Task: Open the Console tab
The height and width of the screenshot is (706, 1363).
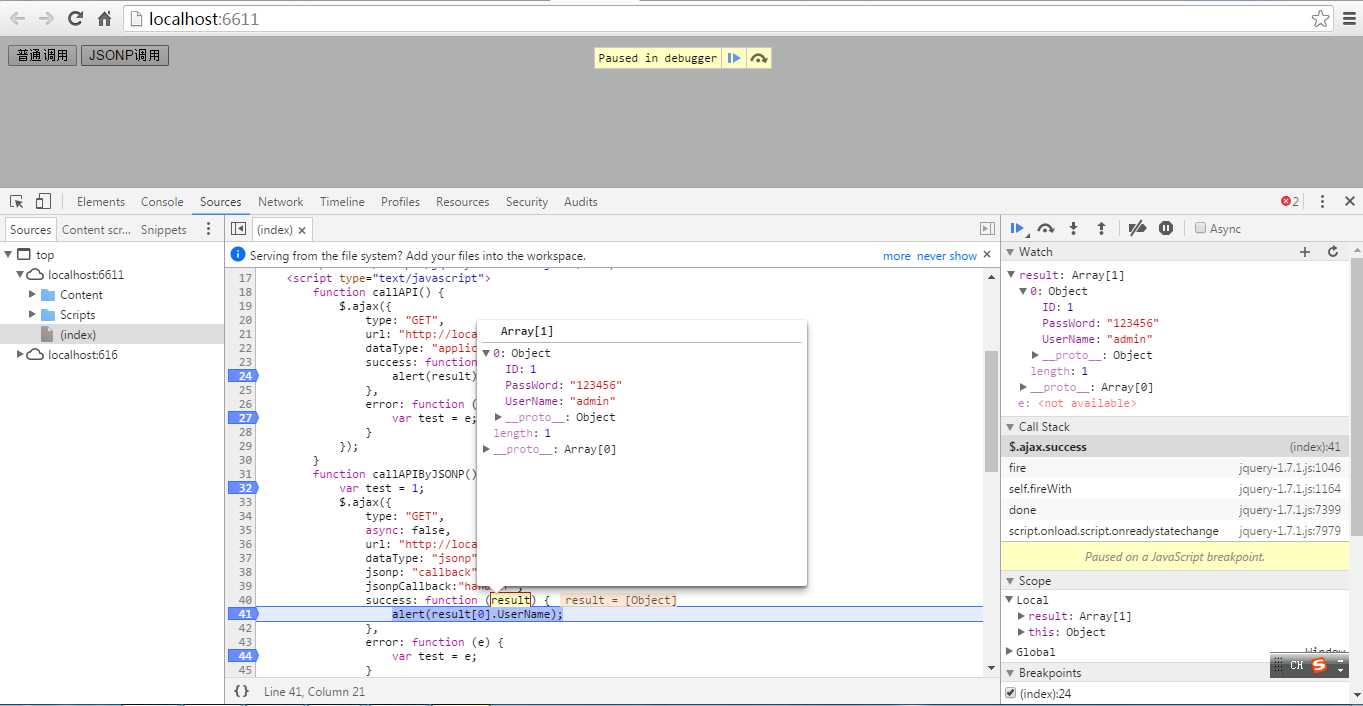Action: [x=162, y=201]
